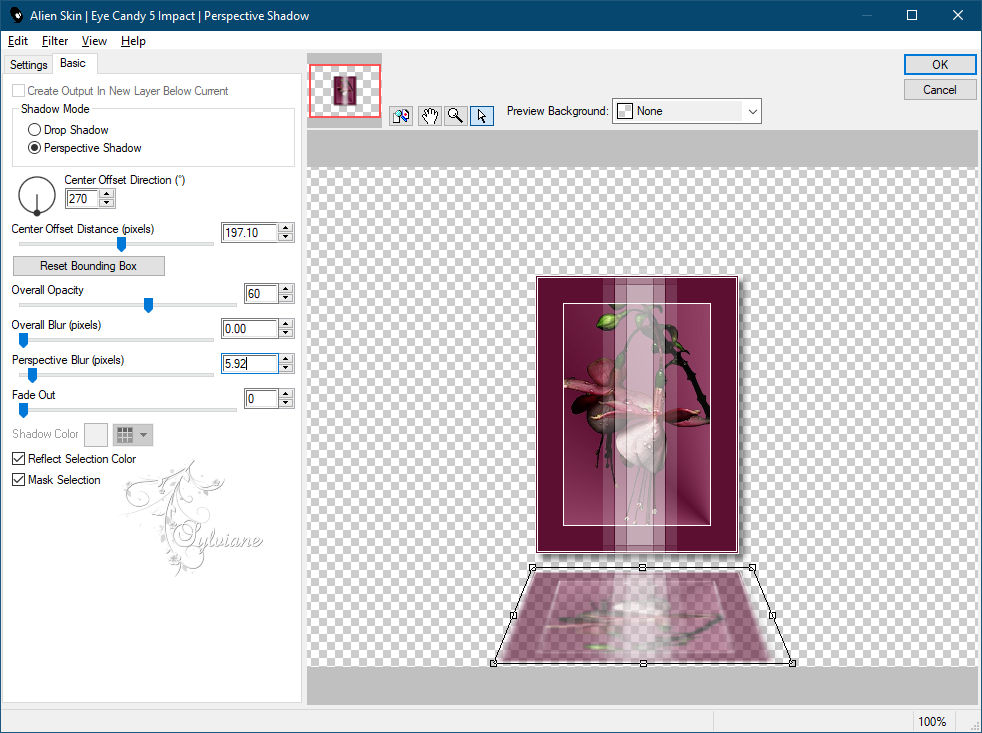Click the Center Offset Distance slider handle
The image size is (982, 733).
tap(121, 244)
